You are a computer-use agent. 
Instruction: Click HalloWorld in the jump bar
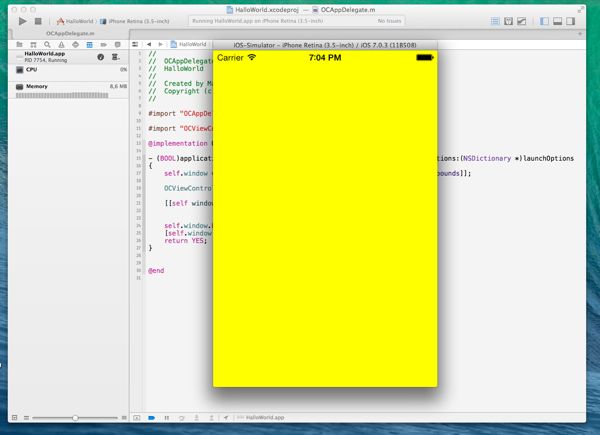[189, 44]
